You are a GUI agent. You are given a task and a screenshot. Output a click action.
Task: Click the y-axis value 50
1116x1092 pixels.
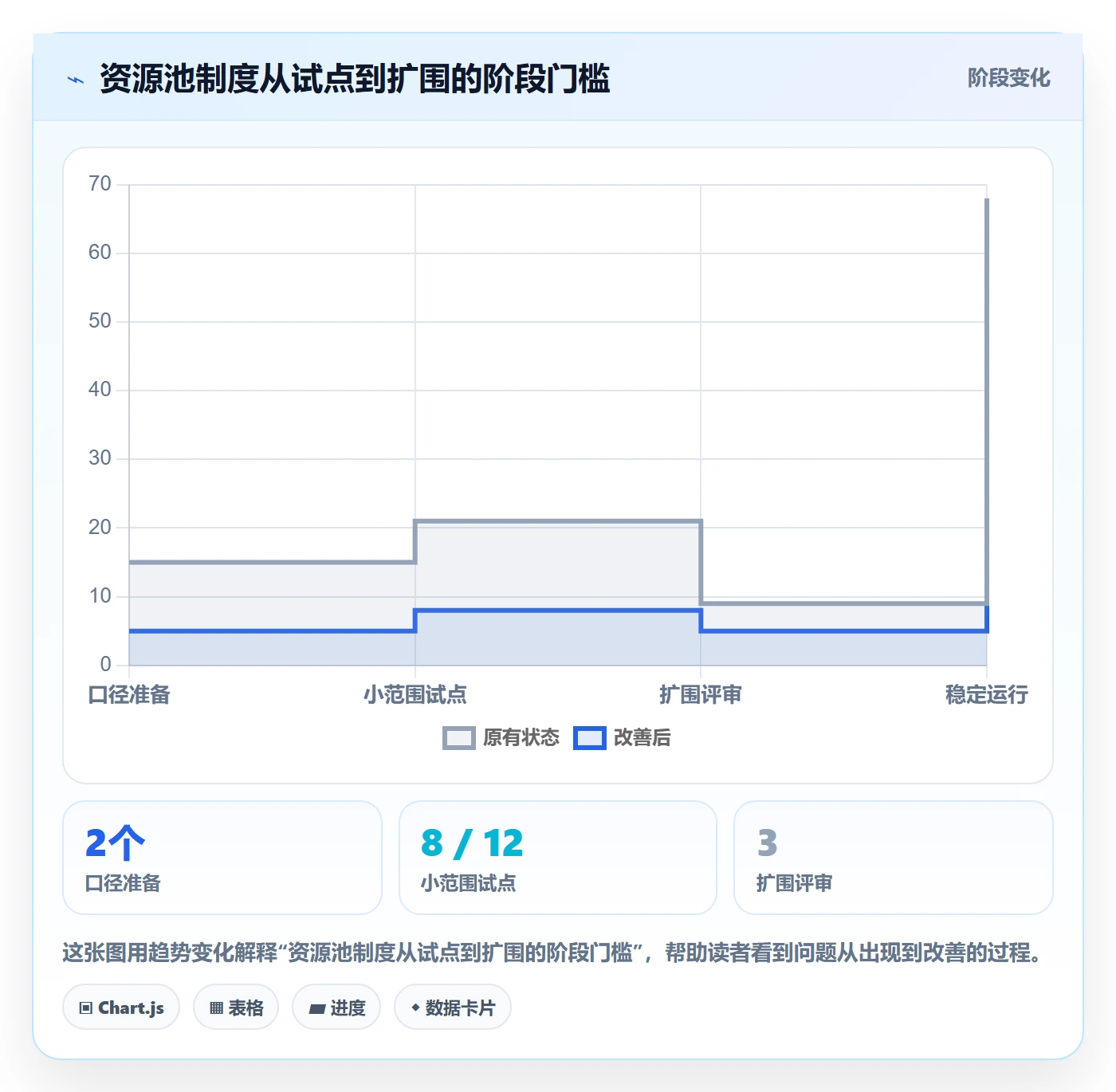pyautogui.click(x=100, y=321)
